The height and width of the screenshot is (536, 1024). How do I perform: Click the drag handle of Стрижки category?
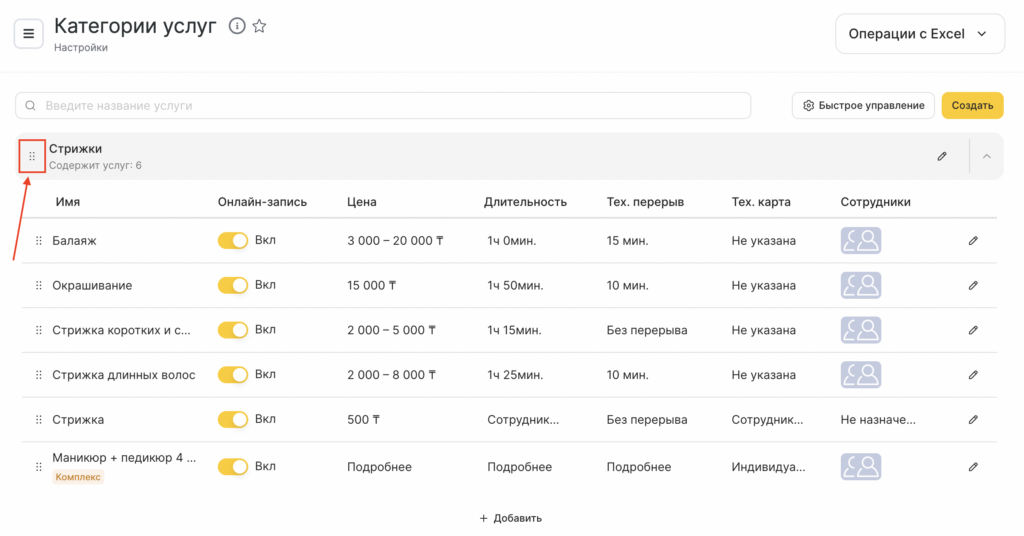click(x=32, y=157)
